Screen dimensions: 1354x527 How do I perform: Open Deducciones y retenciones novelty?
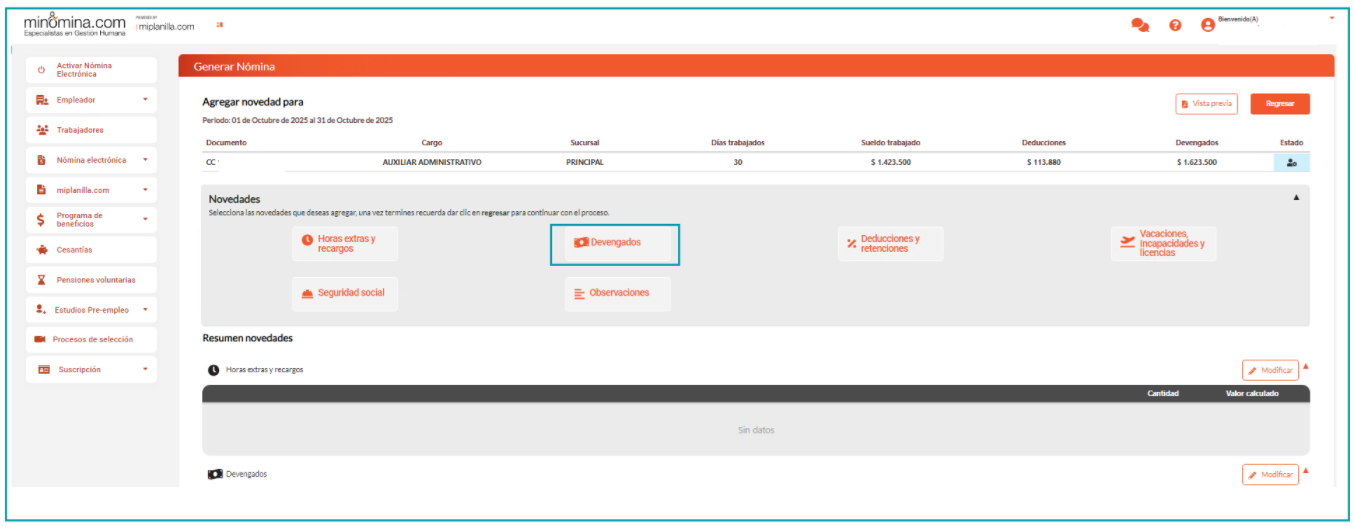coord(890,244)
